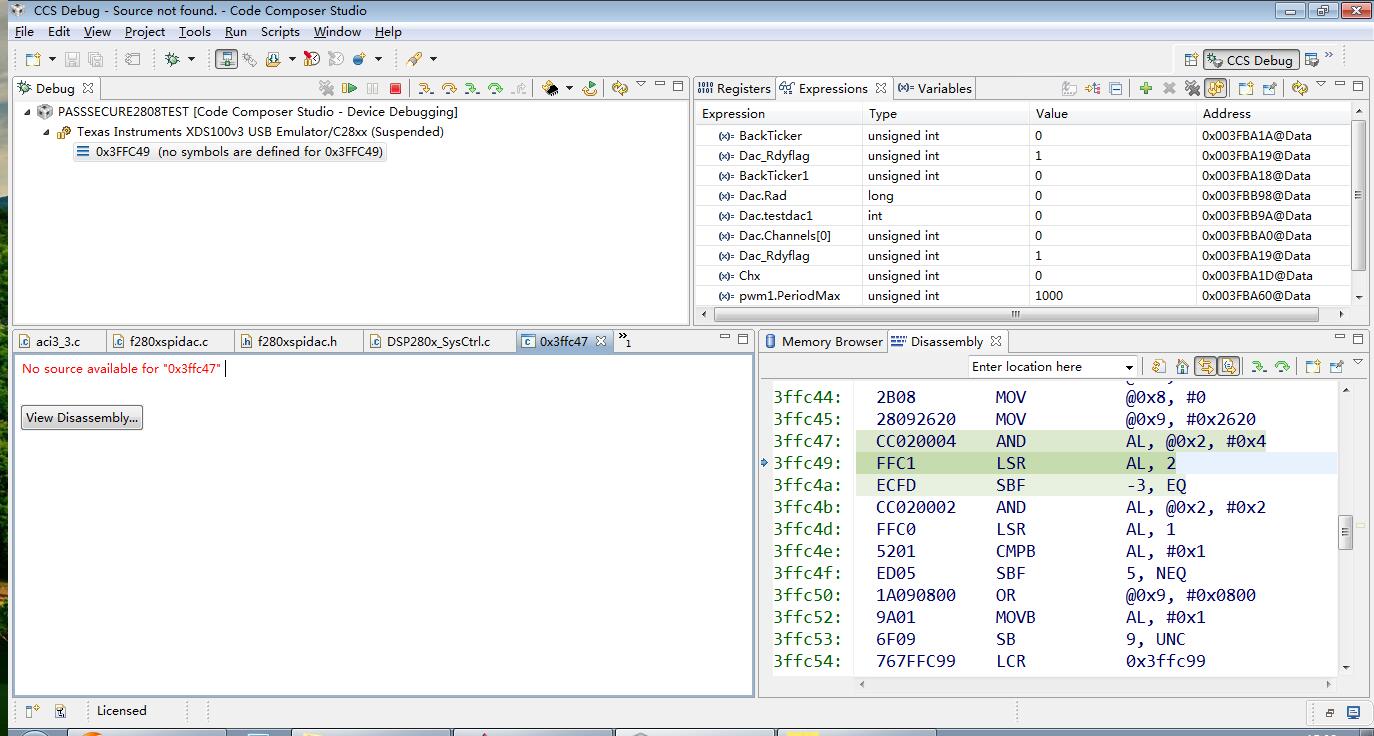The width and height of the screenshot is (1374, 736).
Task: Open the CCS Debug perspective button
Action: pyautogui.click(x=1250, y=60)
